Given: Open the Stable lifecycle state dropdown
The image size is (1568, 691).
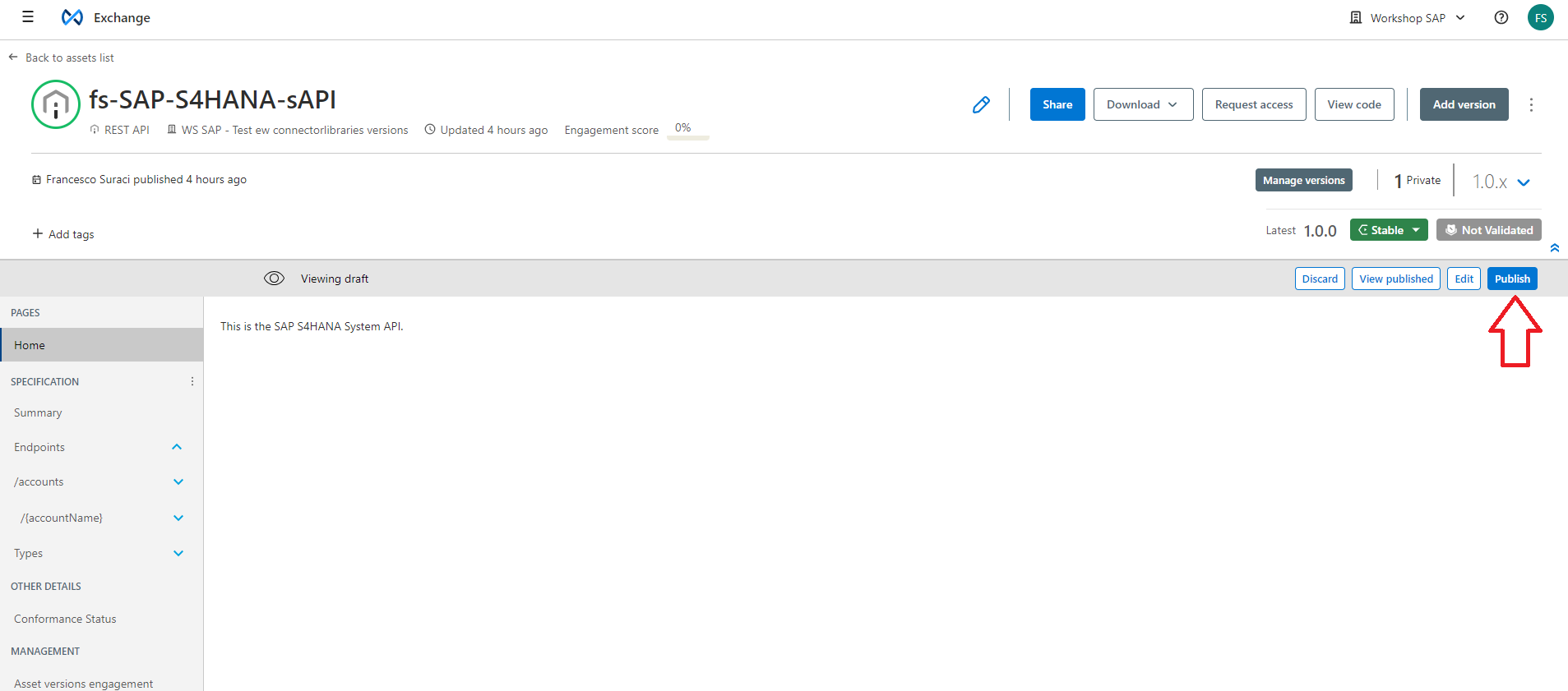Looking at the screenshot, I should tap(1389, 230).
